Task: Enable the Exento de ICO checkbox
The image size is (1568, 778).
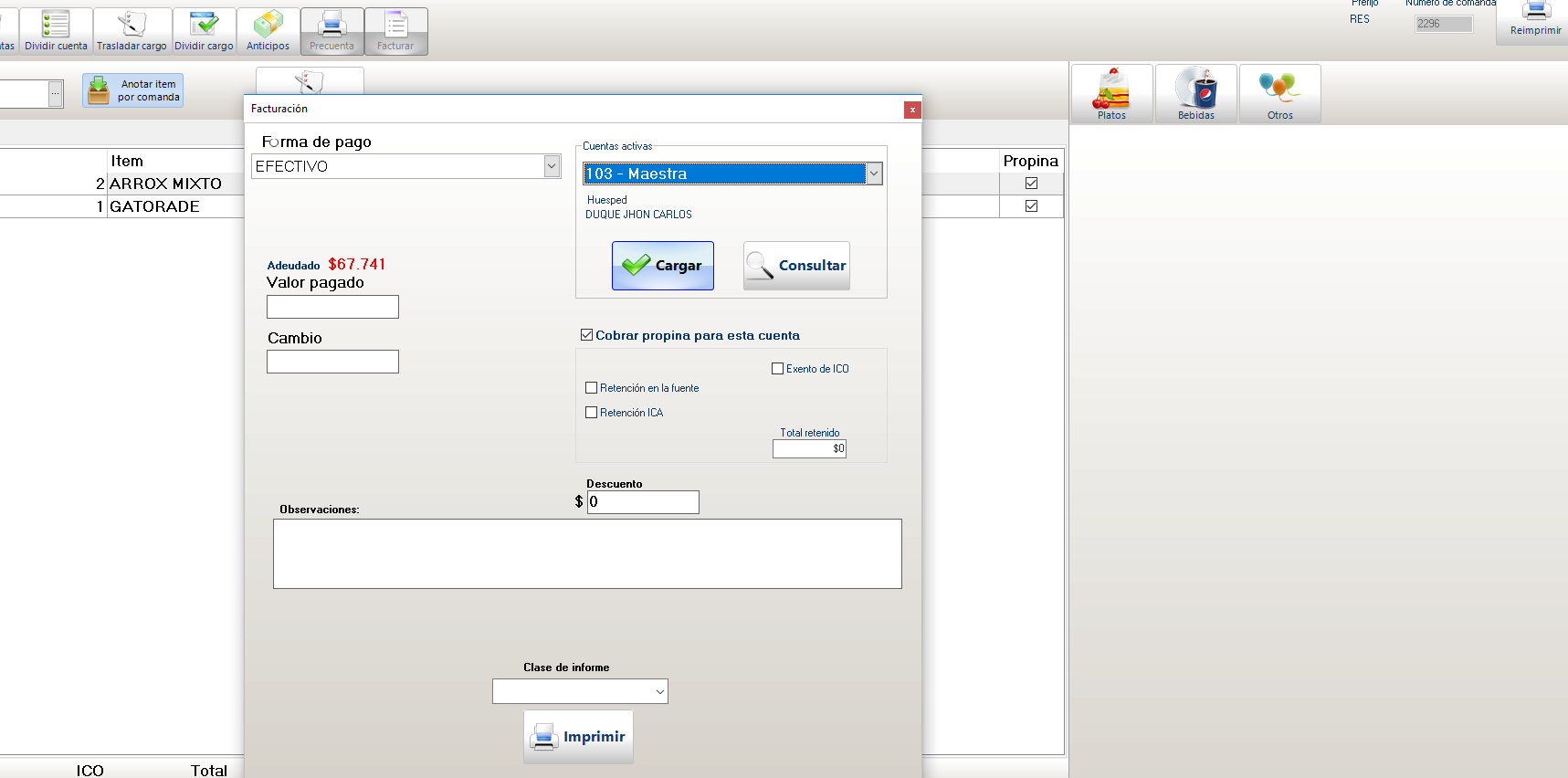Action: 778,369
